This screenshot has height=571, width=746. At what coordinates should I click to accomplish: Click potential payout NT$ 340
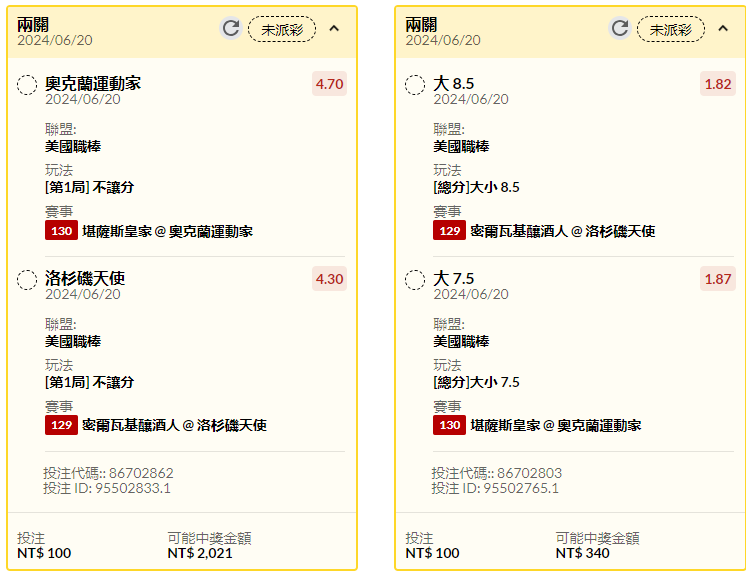pyautogui.click(x=582, y=553)
